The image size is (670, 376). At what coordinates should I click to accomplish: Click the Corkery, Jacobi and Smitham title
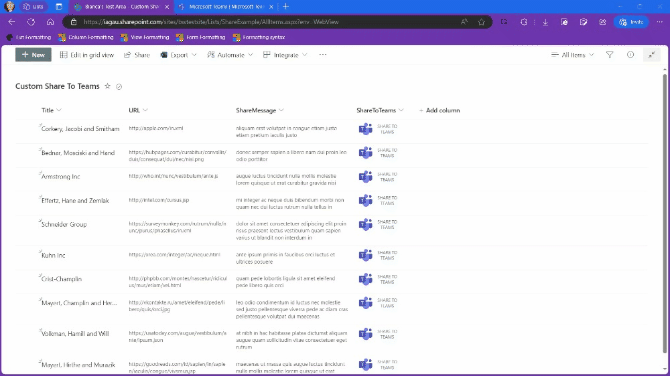(x=80, y=129)
